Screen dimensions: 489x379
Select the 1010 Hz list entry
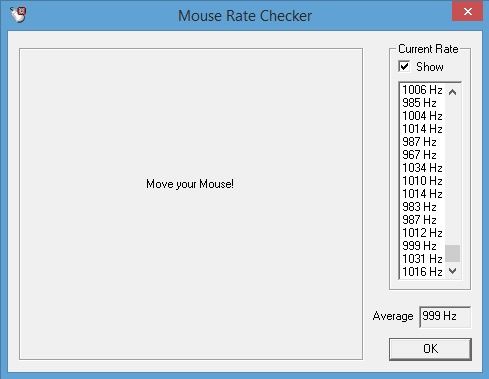coord(422,181)
